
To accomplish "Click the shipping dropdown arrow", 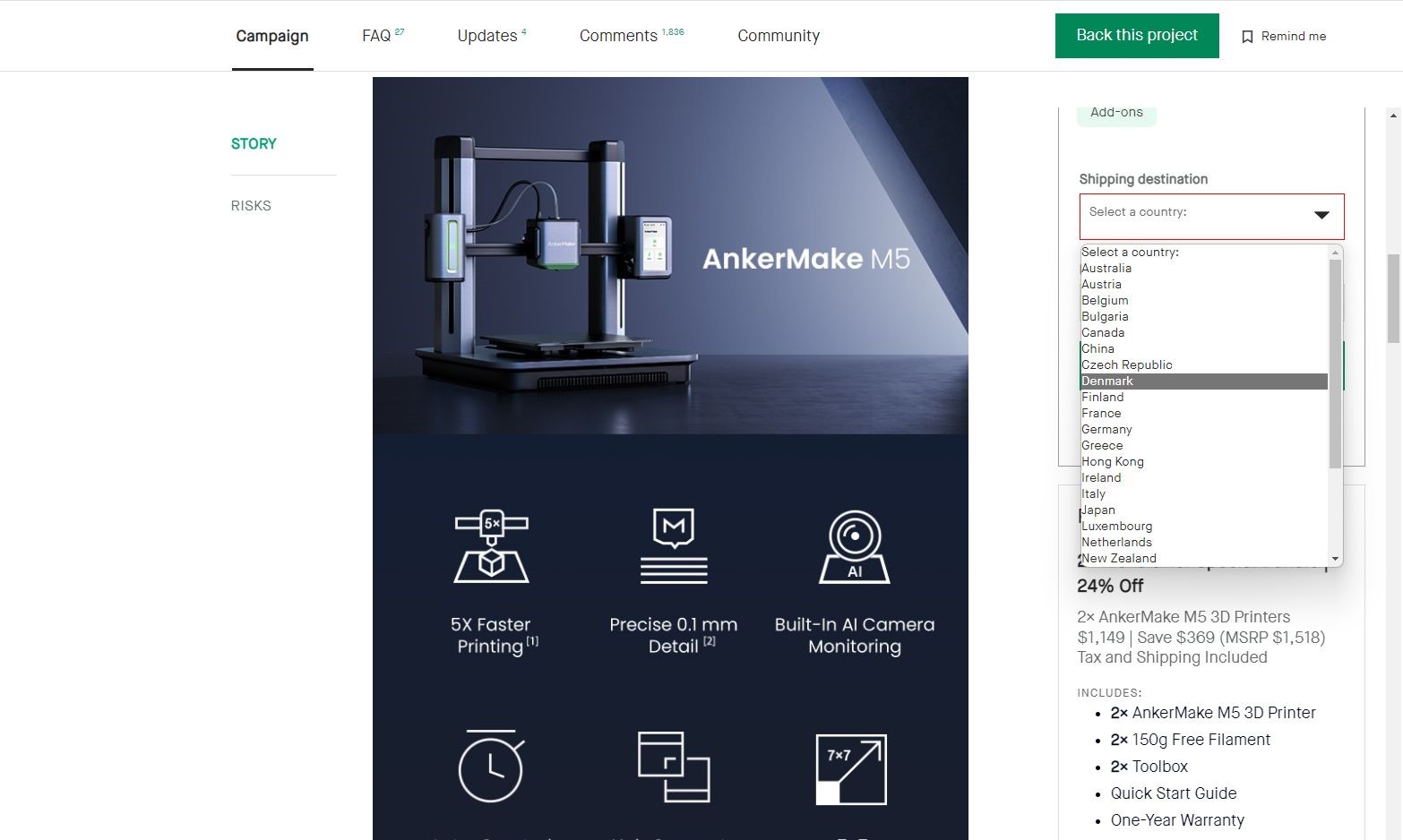I will 1321,215.
